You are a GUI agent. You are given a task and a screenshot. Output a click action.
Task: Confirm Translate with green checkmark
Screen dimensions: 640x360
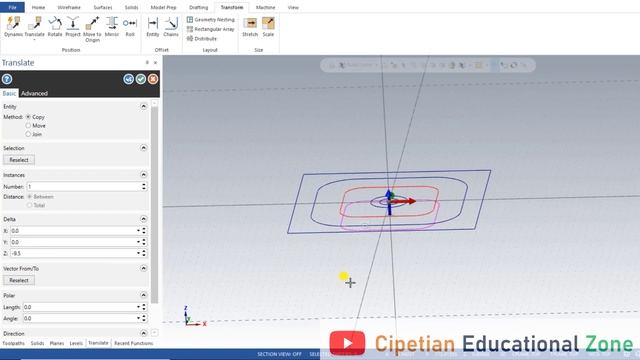point(141,79)
